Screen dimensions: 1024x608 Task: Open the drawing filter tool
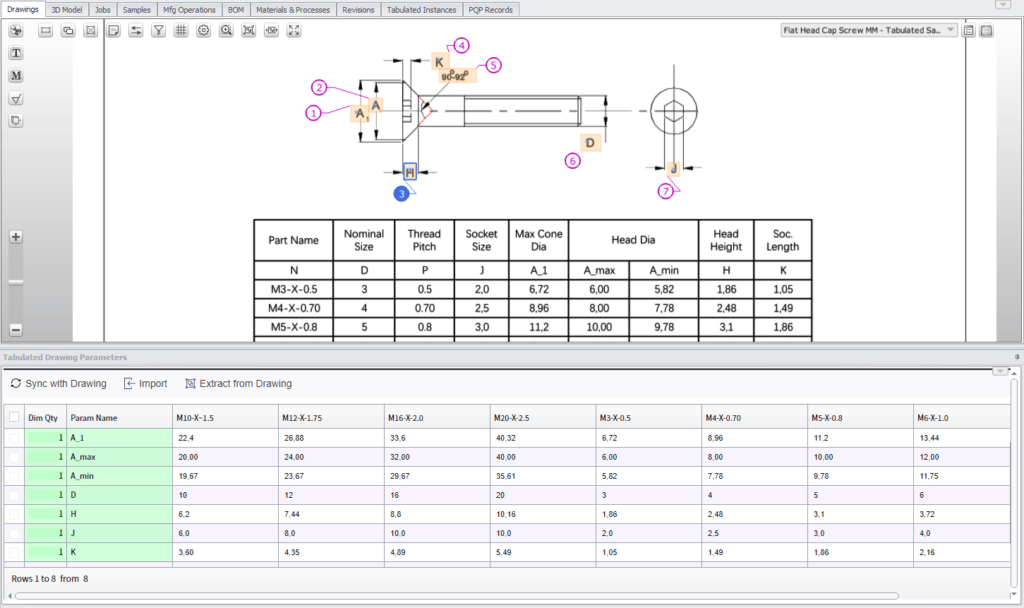158,31
